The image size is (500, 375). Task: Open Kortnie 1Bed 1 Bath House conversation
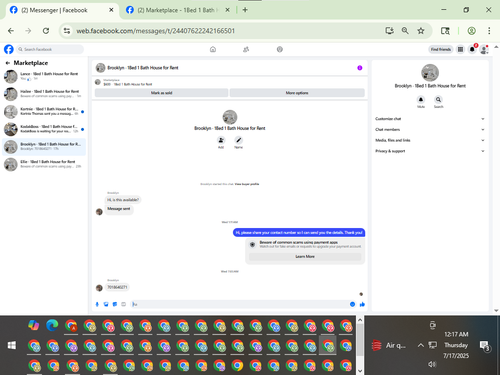44,111
